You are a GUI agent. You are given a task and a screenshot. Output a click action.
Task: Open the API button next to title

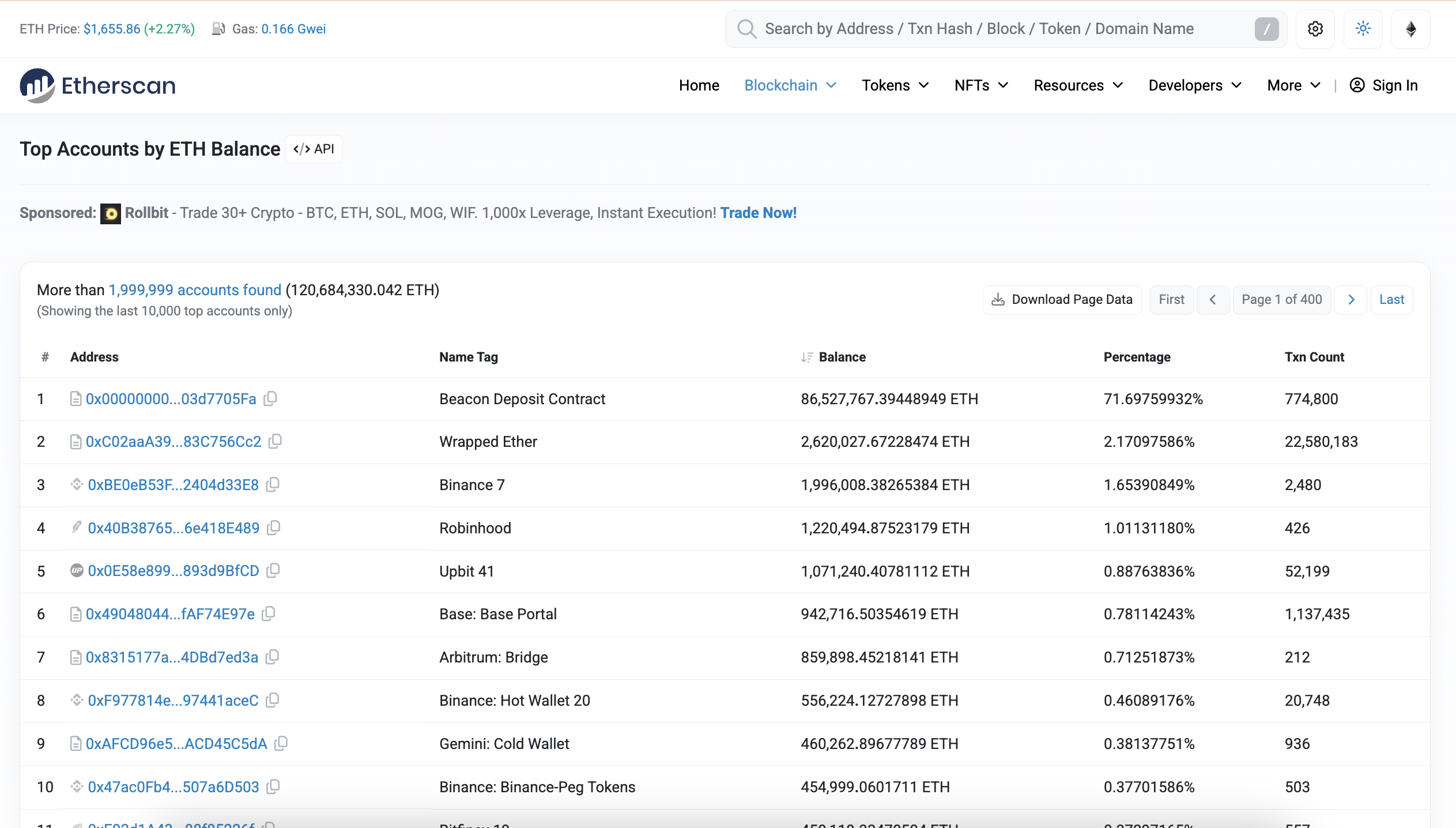tap(314, 149)
